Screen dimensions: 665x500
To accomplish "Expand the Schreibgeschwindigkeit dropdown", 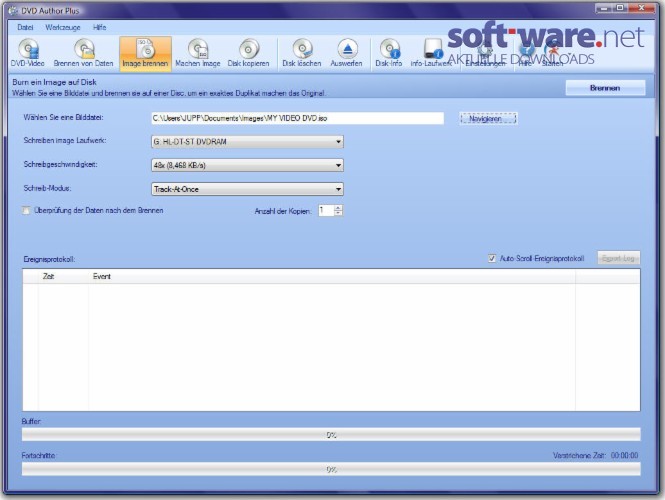I will click(x=247, y=165).
